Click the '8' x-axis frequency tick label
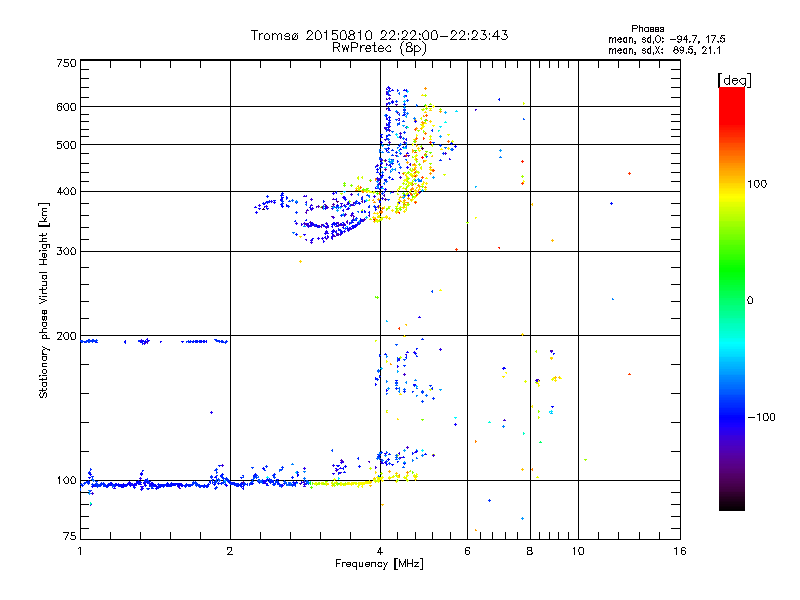The height and width of the screenshot is (600, 800). [530, 551]
